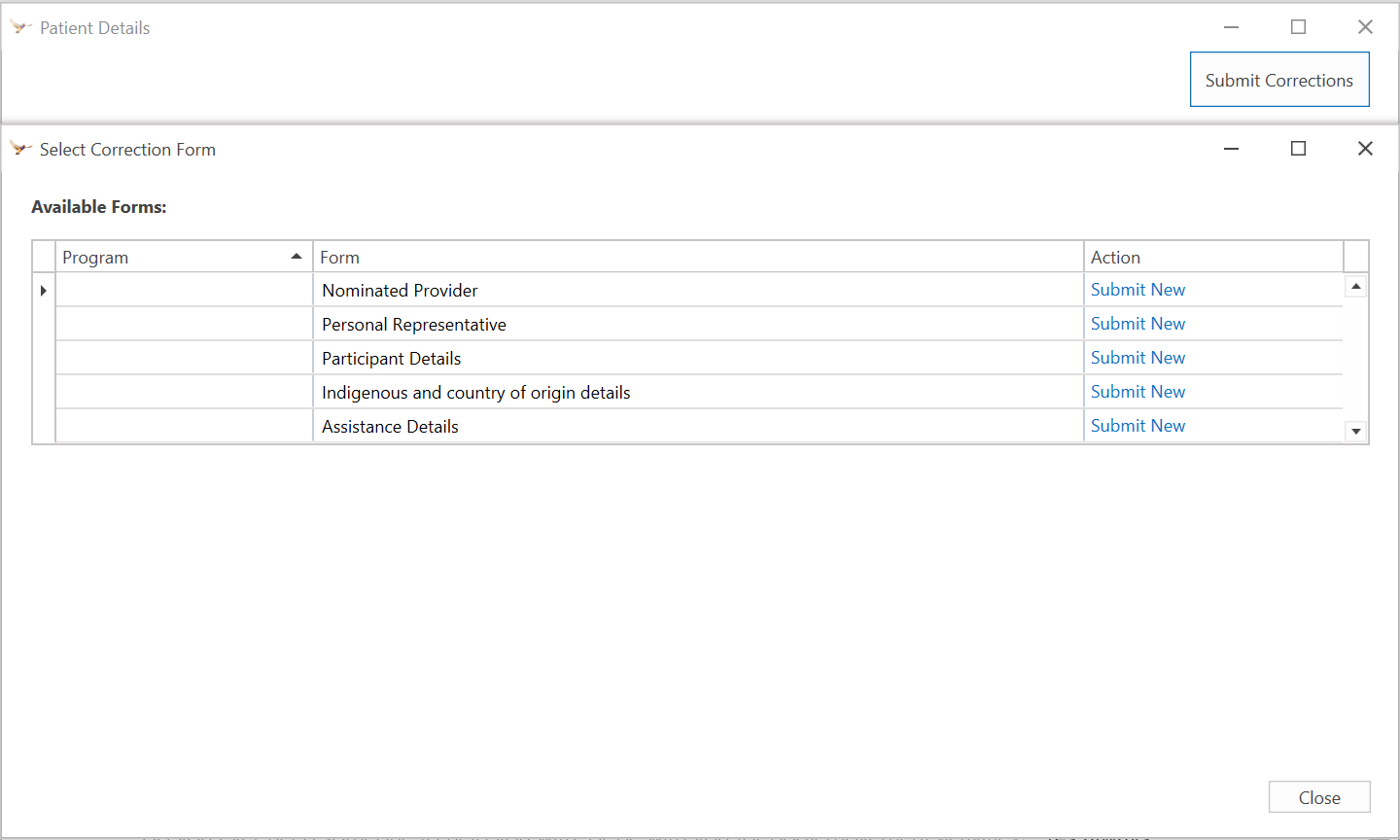This screenshot has height=840, width=1400.
Task: Minimize the Select Correction Form window
Action: coord(1231,149)
